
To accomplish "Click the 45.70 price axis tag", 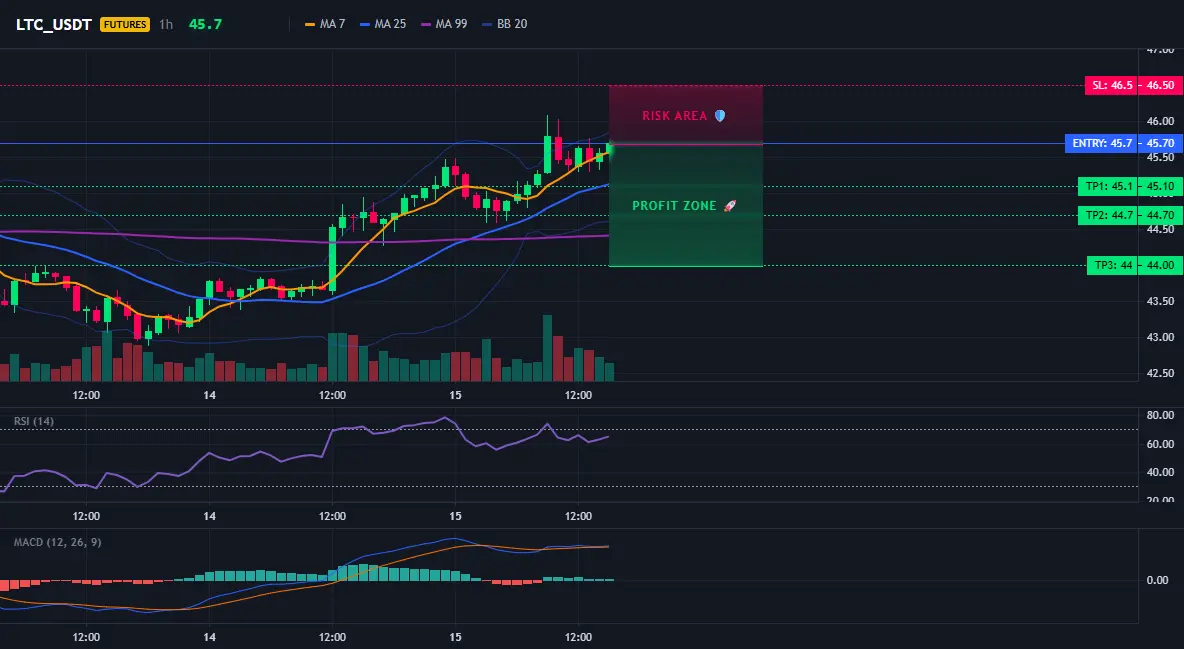I will (x=1161, y=144).
